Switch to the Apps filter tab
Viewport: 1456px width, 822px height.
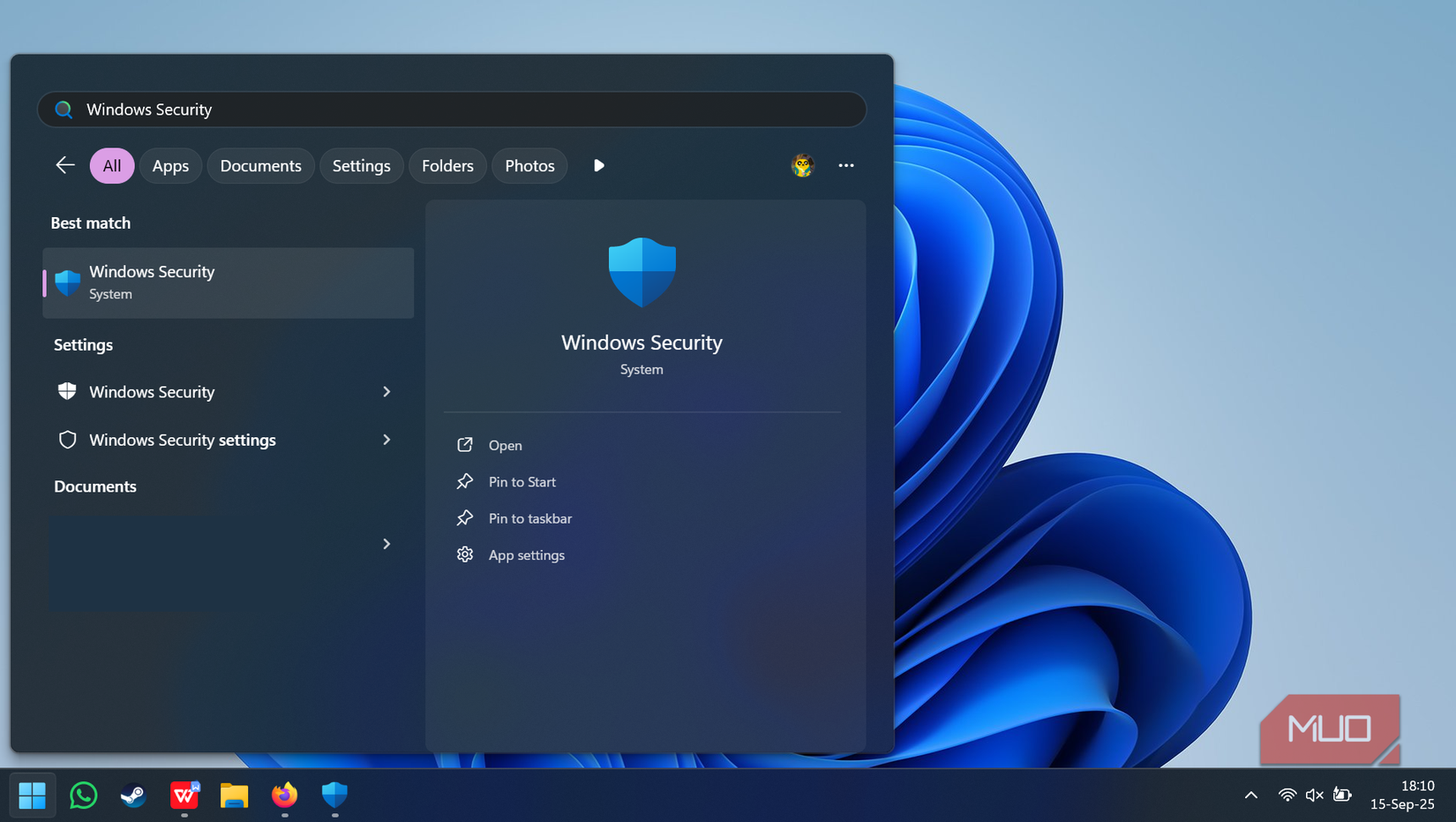pos(170,165)
